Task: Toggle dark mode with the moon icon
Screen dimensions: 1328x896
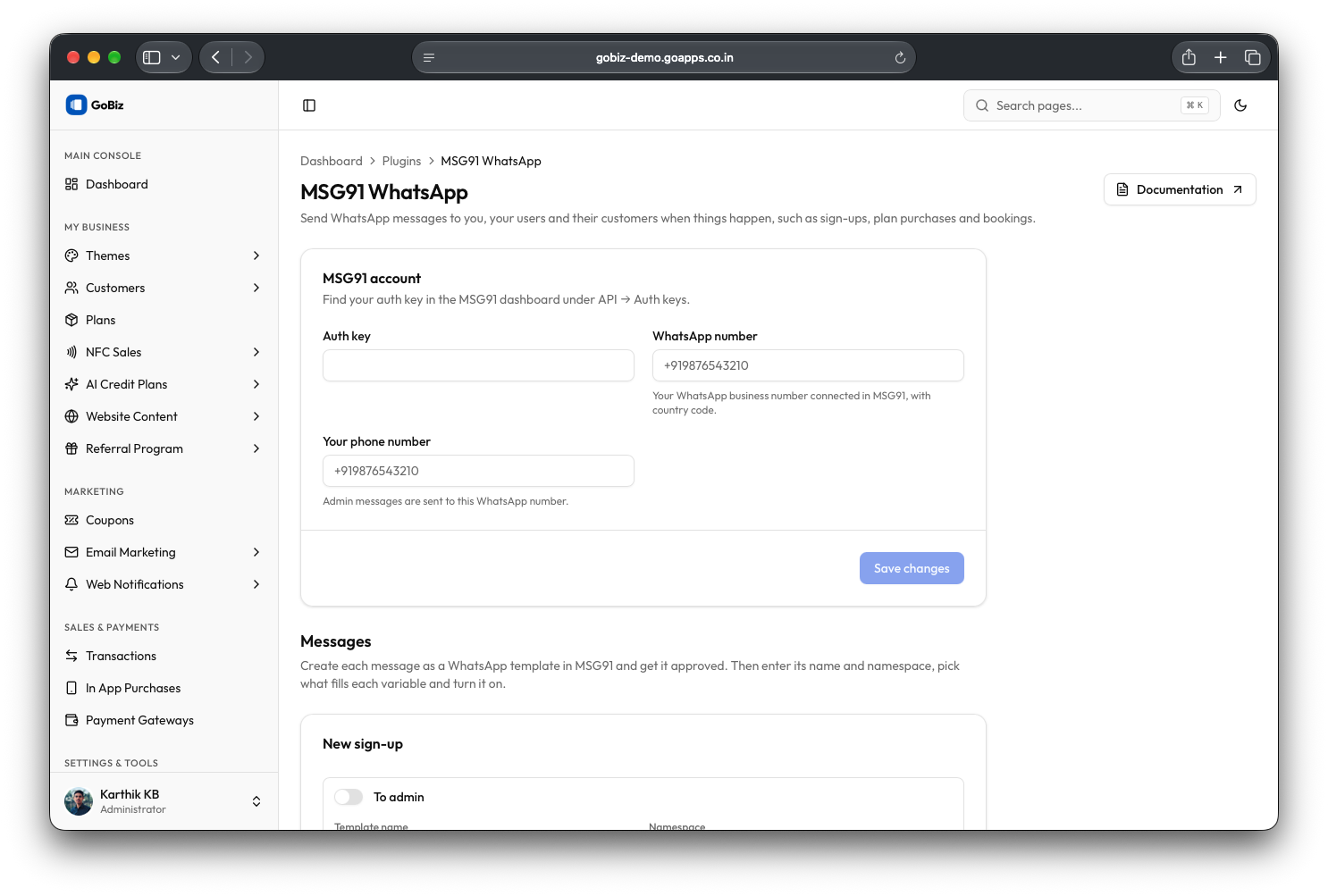Action: coord(1240,105)
